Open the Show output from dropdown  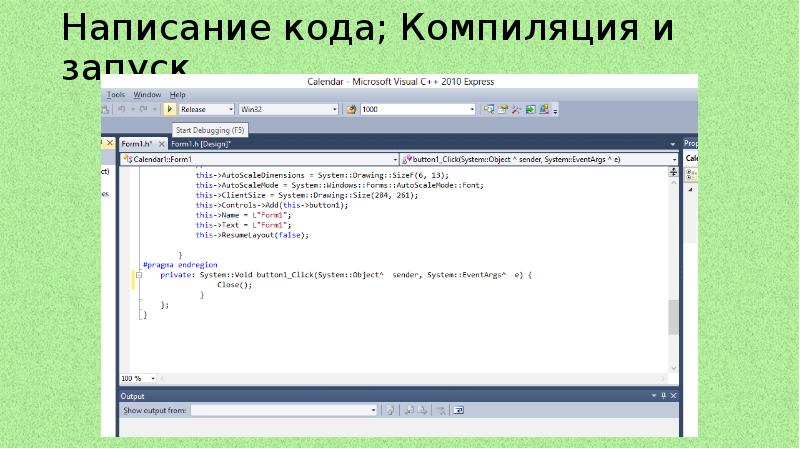(373, 410)
